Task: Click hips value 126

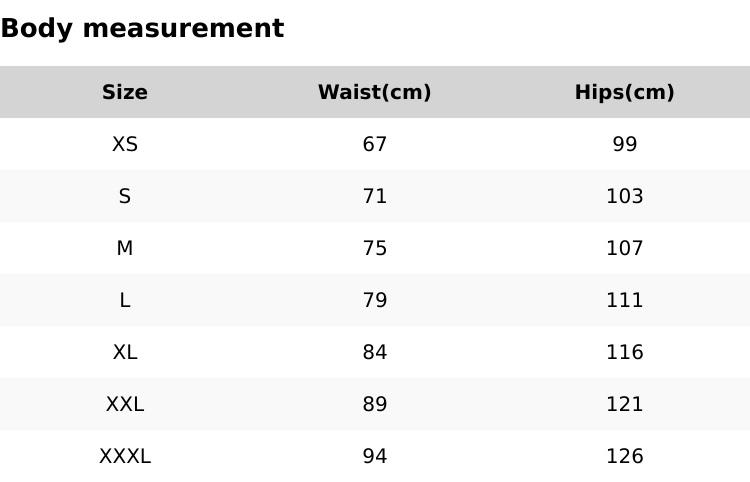Action: coord(625,457)
